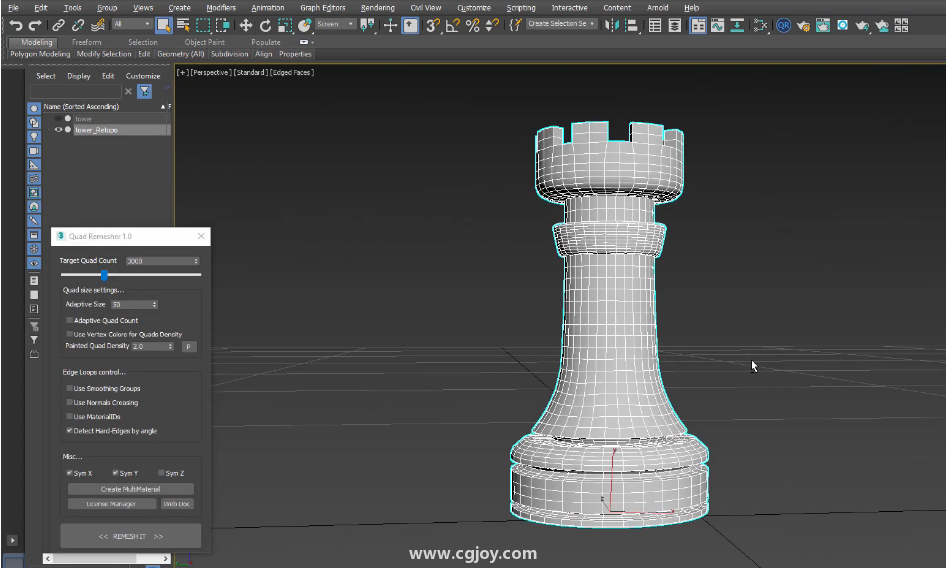Uncheck Detect Hard-Edges by angle
This screenshot has width=946, height=568.
tap(69, 430)
